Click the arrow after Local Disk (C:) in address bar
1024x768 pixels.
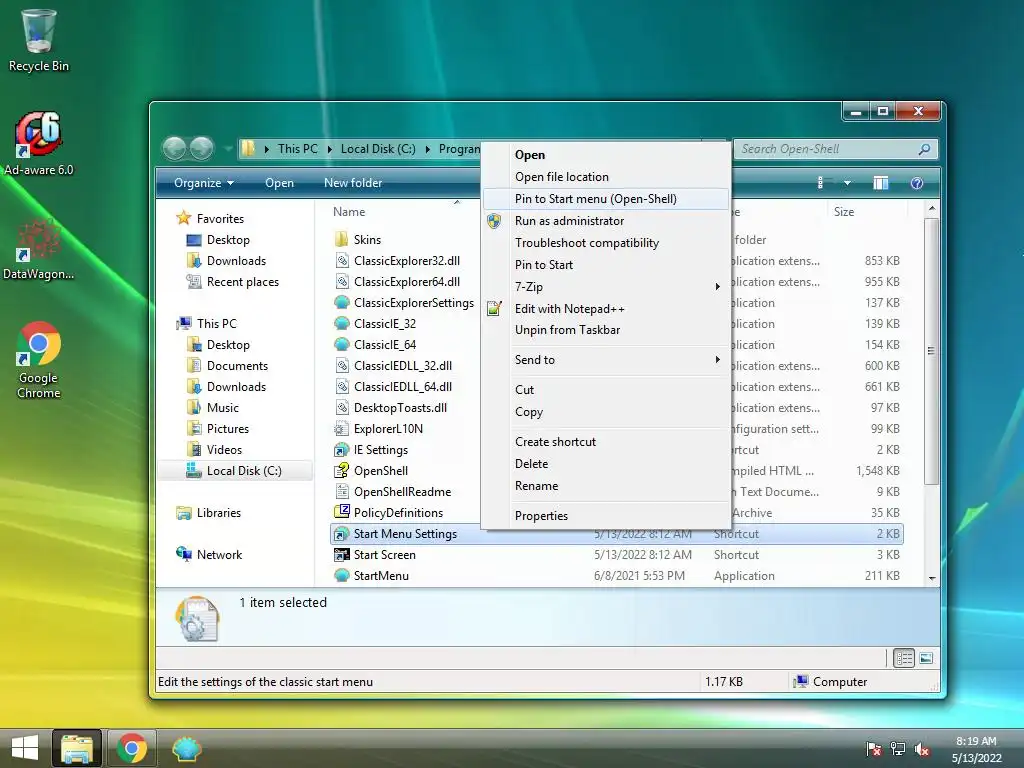428,149
